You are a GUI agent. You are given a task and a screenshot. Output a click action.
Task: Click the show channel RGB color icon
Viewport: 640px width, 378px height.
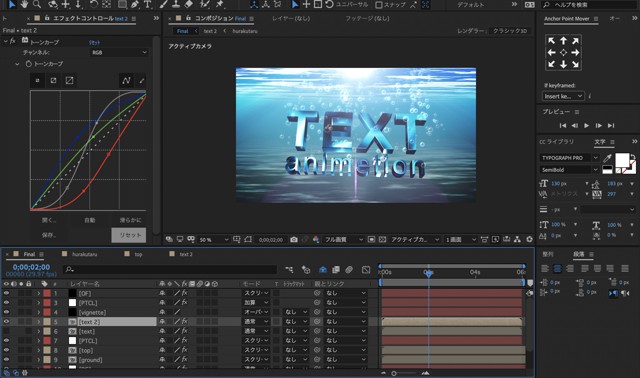click(316, 240)
